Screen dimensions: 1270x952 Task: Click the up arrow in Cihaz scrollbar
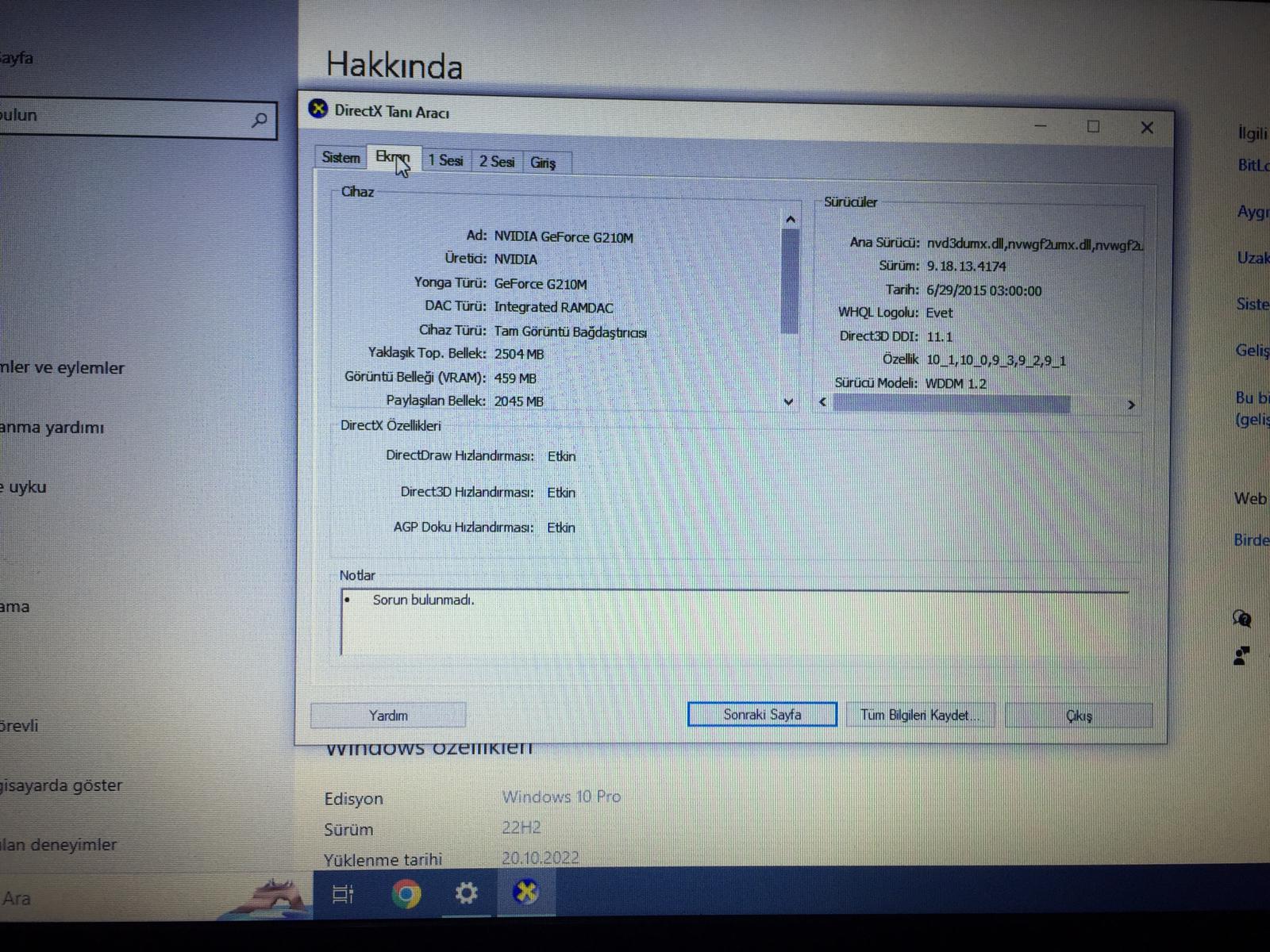790,219
